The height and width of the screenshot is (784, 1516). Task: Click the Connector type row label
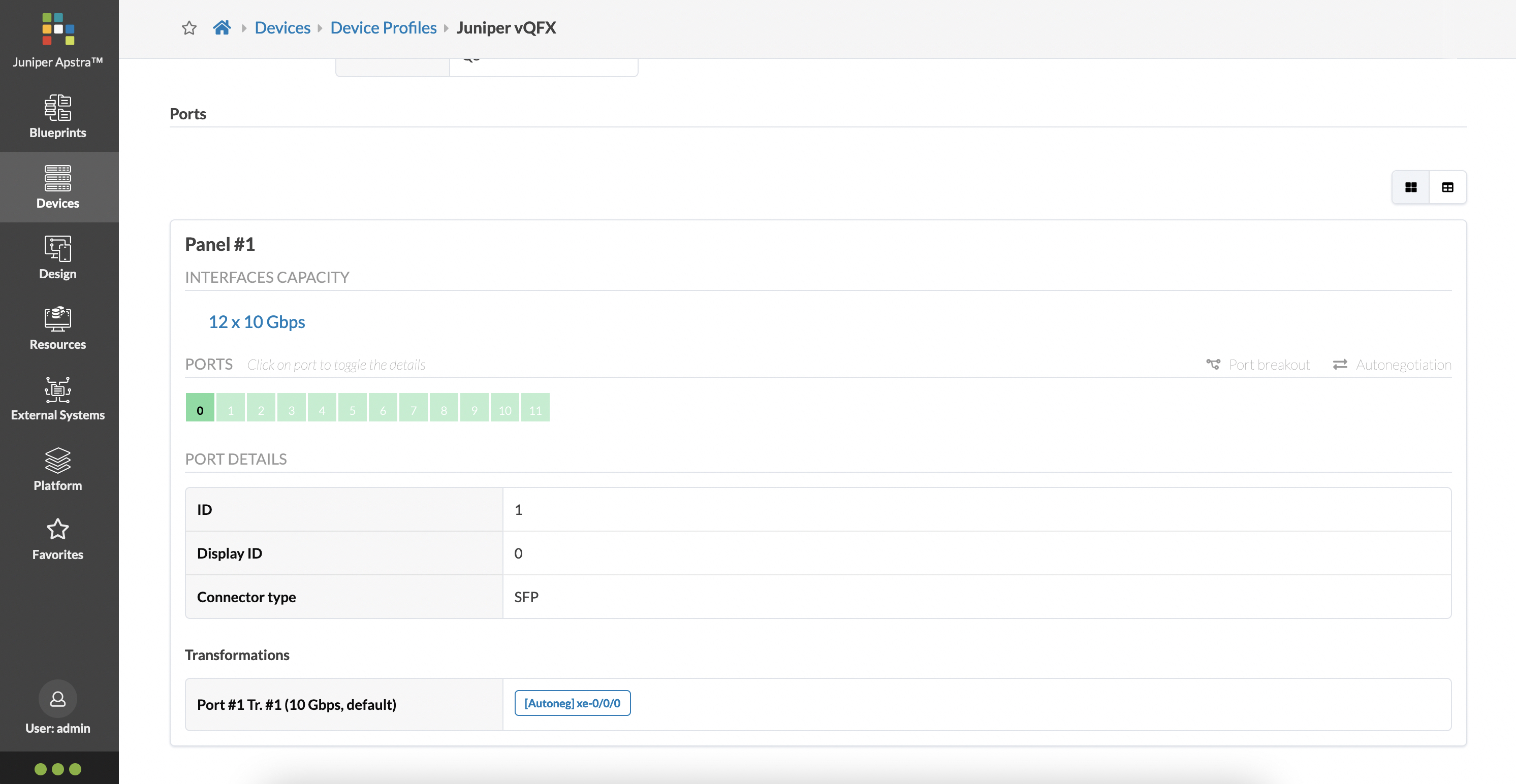(246, 597)
